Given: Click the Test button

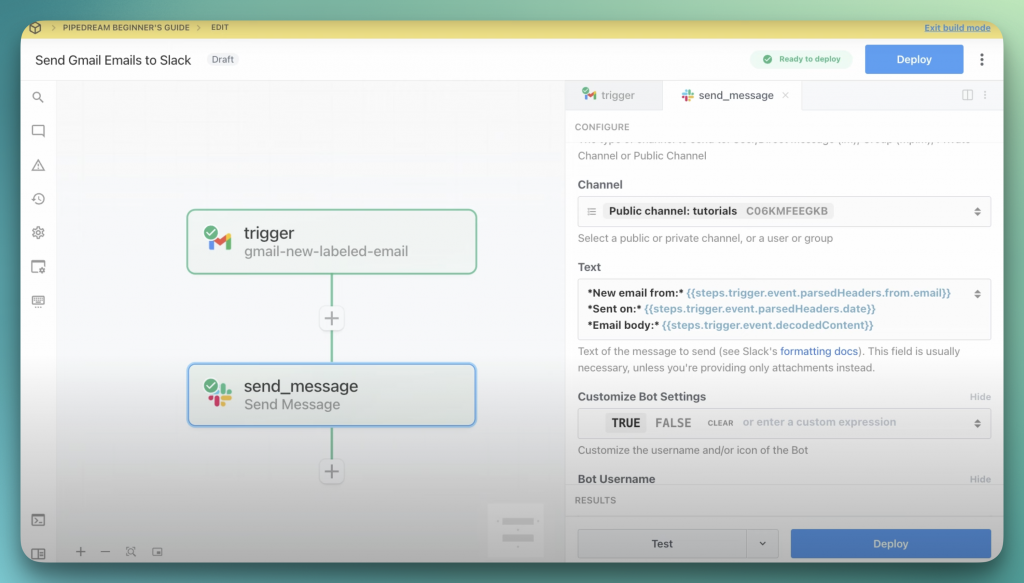Looking at the screenshot, I should point(662,544).
